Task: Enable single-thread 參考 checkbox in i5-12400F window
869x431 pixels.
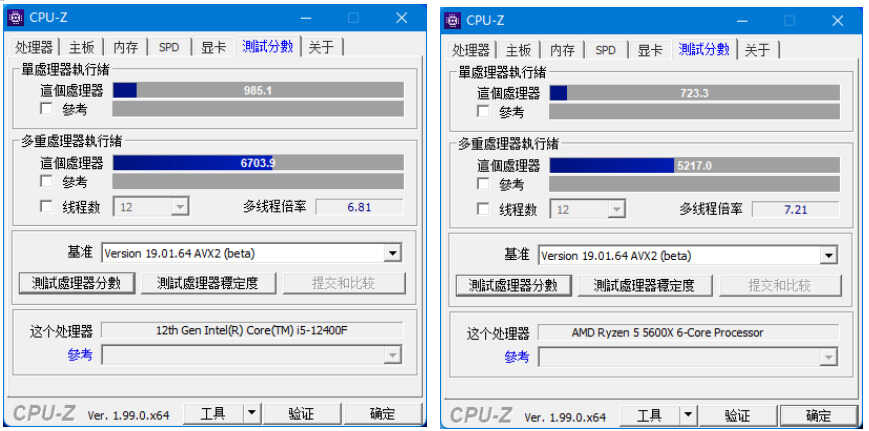Action: point(47,109)
